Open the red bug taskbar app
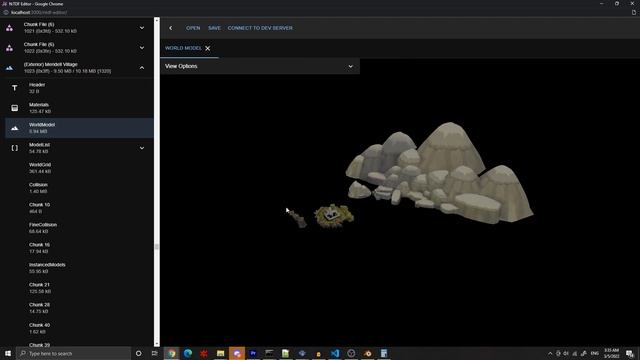Viewport: 640px width, 360px height. (x=204, y=353)
